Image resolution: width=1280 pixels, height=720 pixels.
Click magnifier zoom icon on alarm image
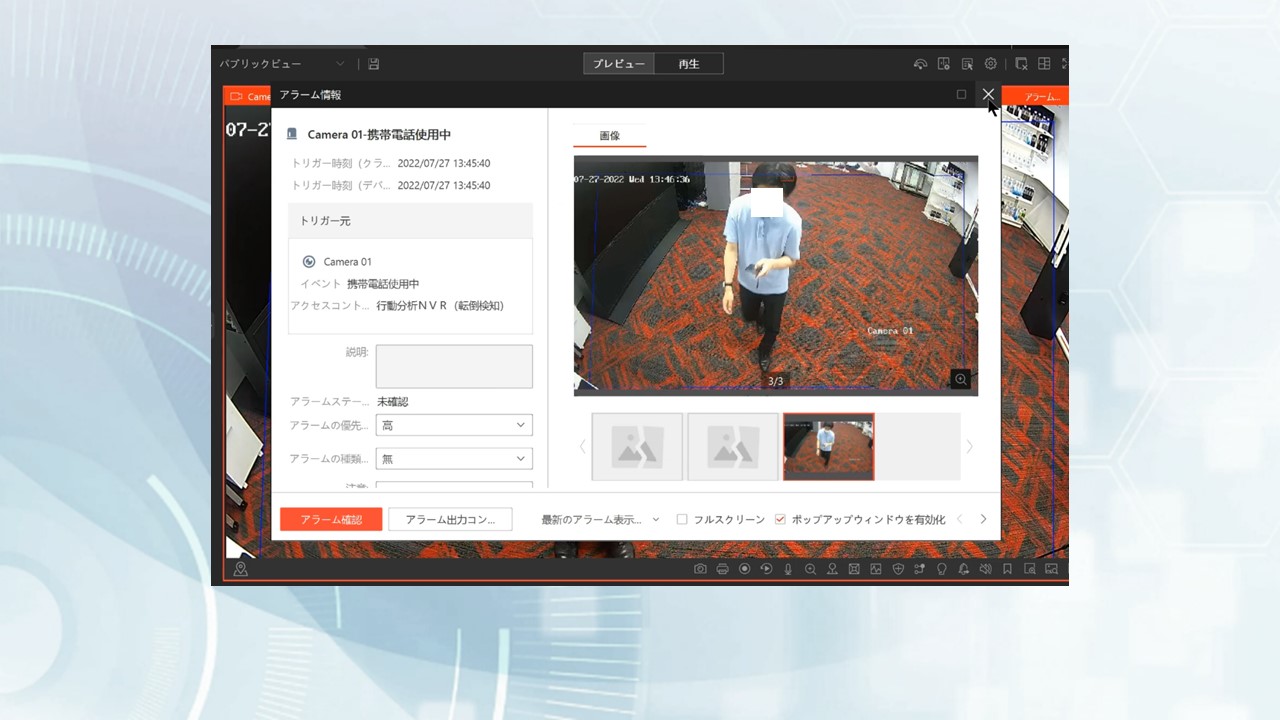tap(960, 379)
